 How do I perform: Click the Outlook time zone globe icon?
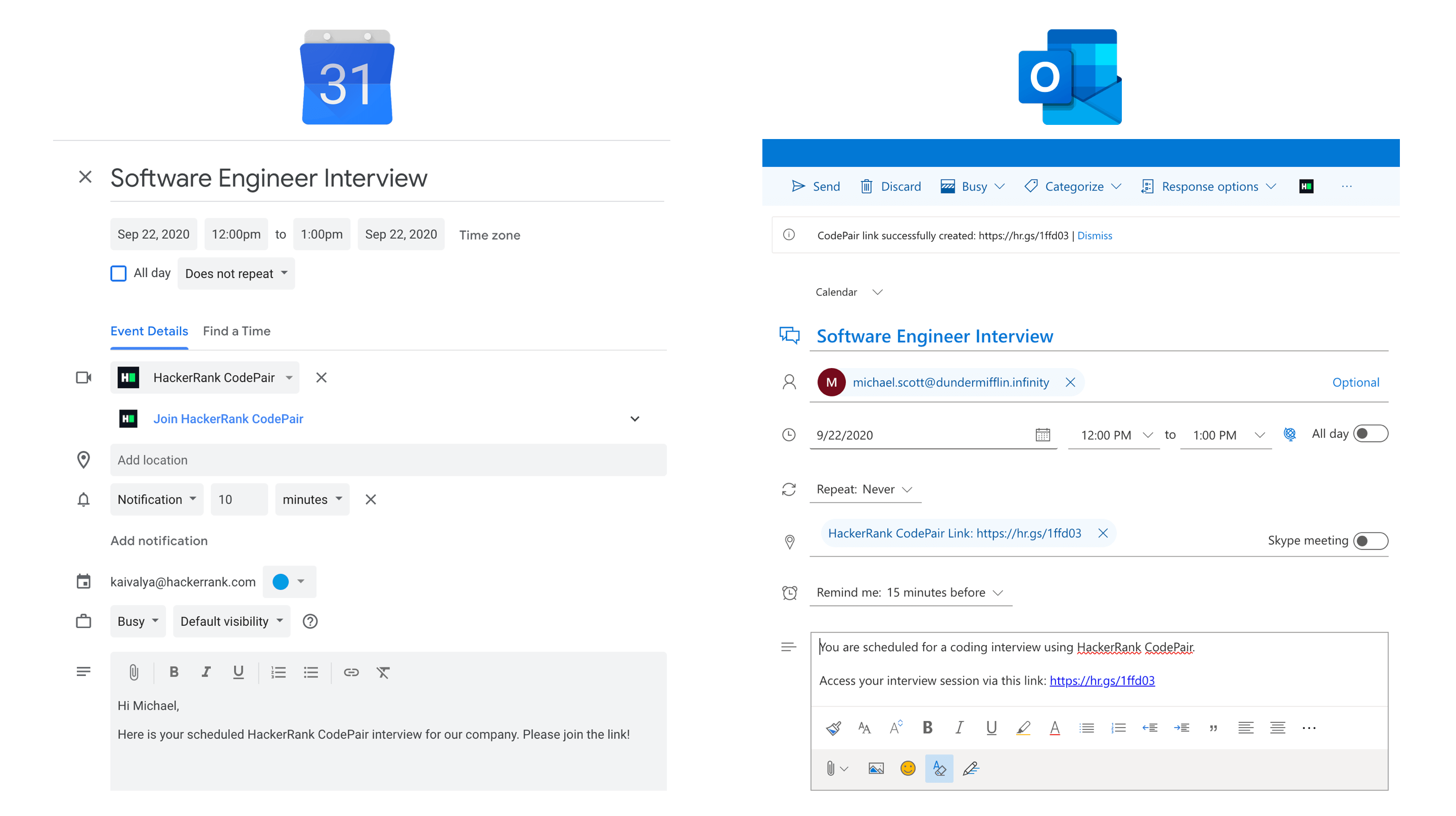coord(1289,434)
